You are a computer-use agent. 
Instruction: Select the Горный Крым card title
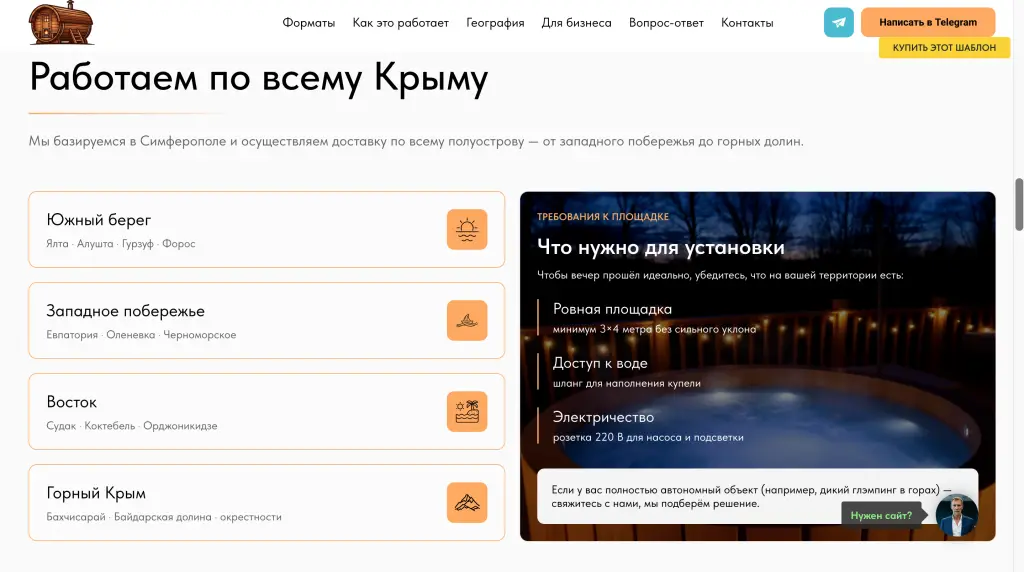pyautogui.click(x=96, y=493)
